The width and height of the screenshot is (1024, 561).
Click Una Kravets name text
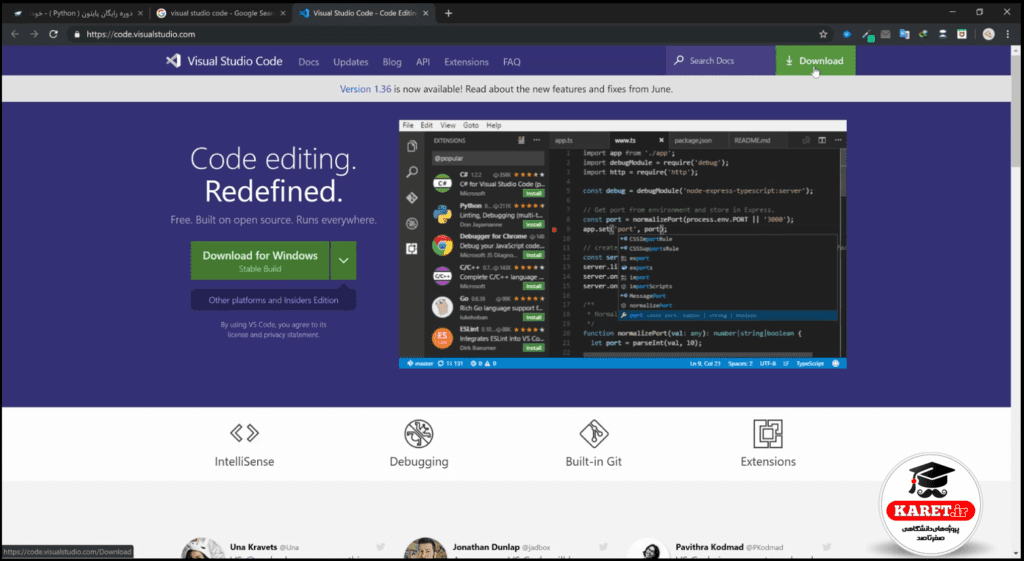point(253,547)
